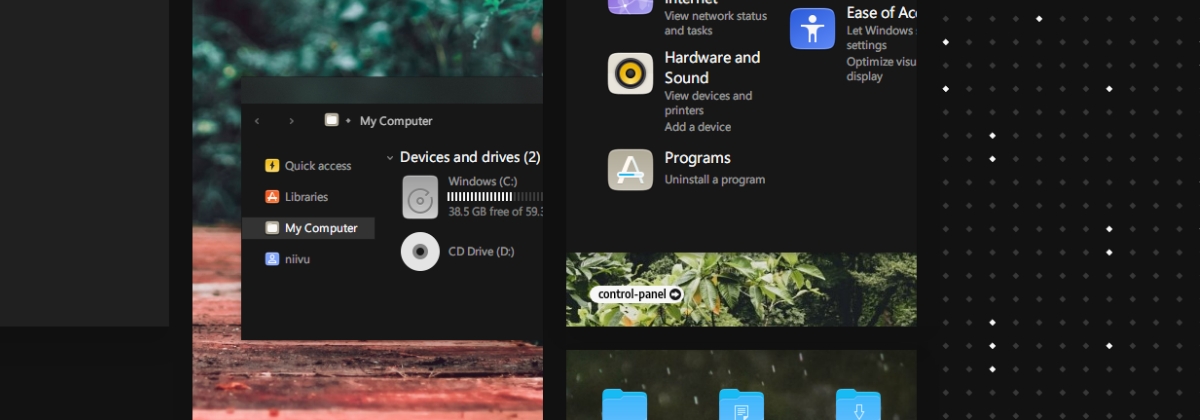This screenshot has height=420, width=1200.
Task: Click the back arrow in My Computer window
Action: [x=257, y=121]
